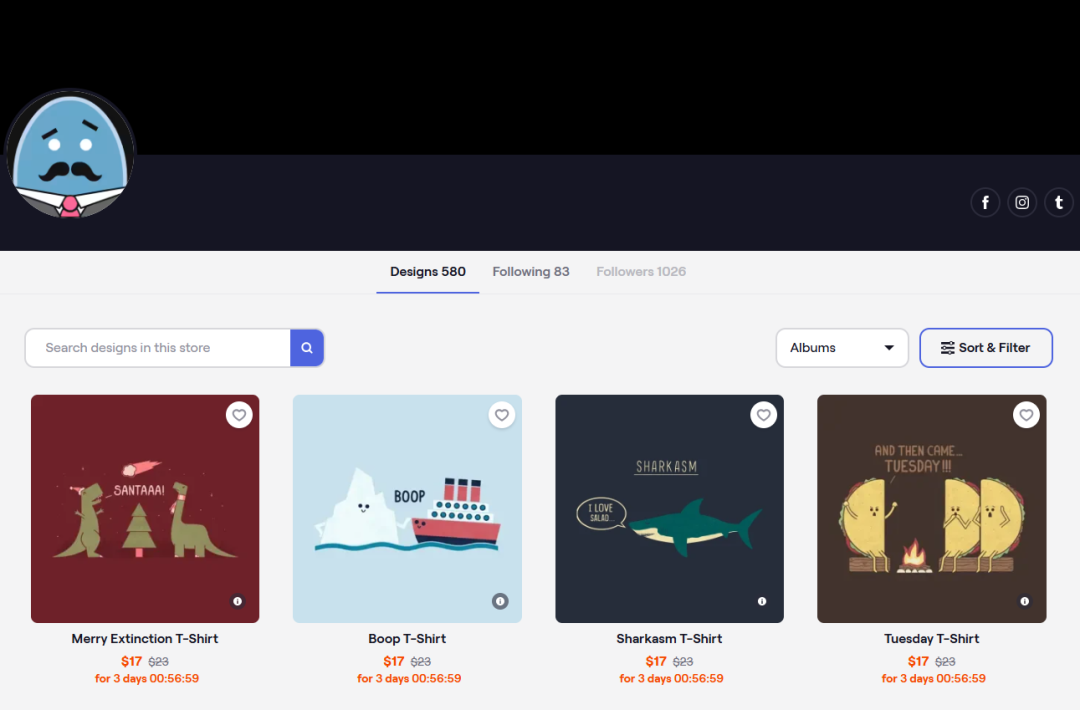Toggle heart on Tuesday T-Shirt
Viewport: 1080px width, 710px height.
click(x=1026, y=415)
